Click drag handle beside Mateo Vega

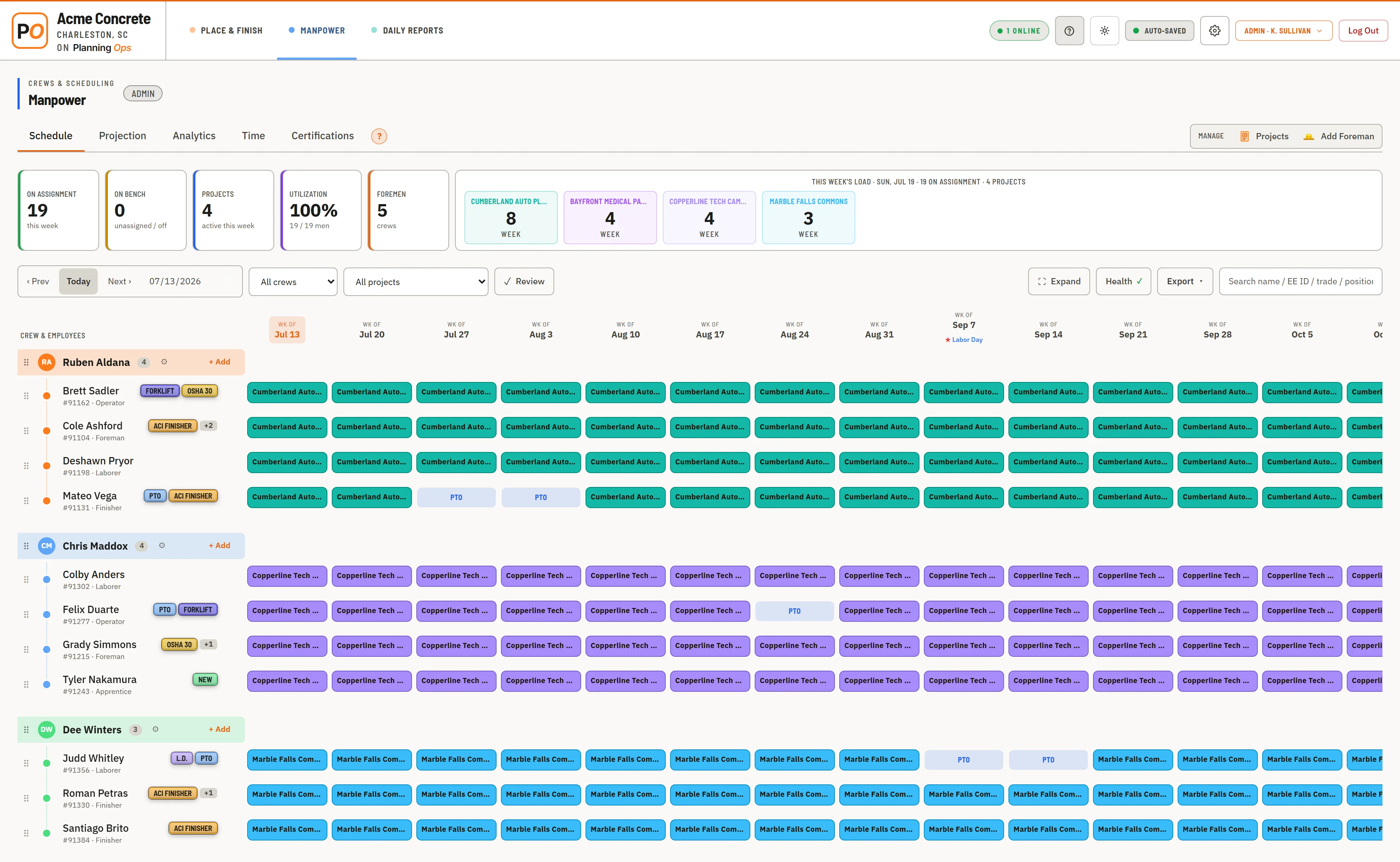(26, 500)
